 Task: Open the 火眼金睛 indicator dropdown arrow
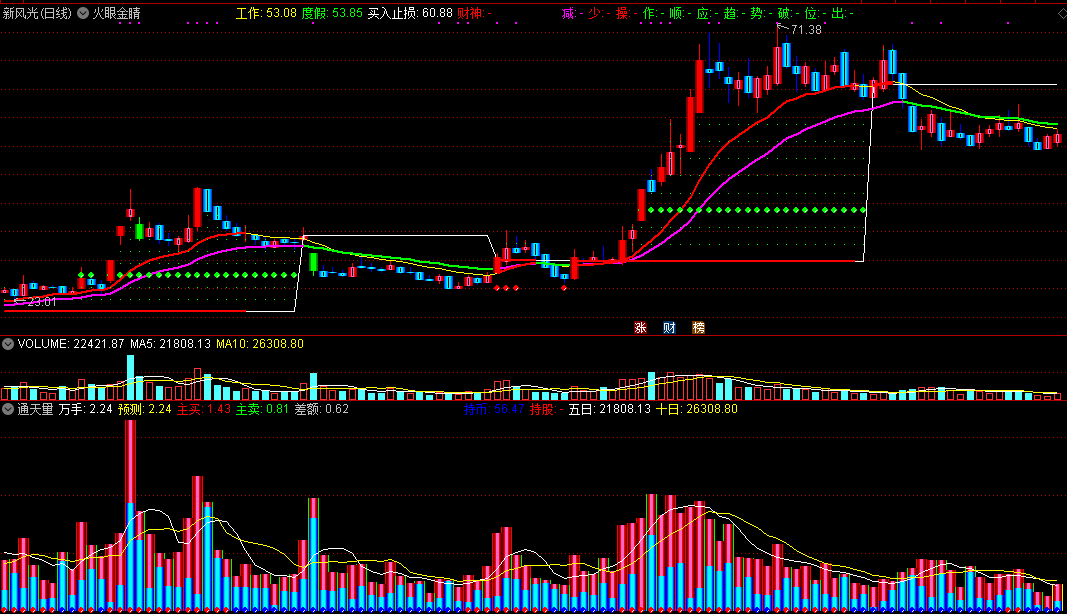(83, 13)
